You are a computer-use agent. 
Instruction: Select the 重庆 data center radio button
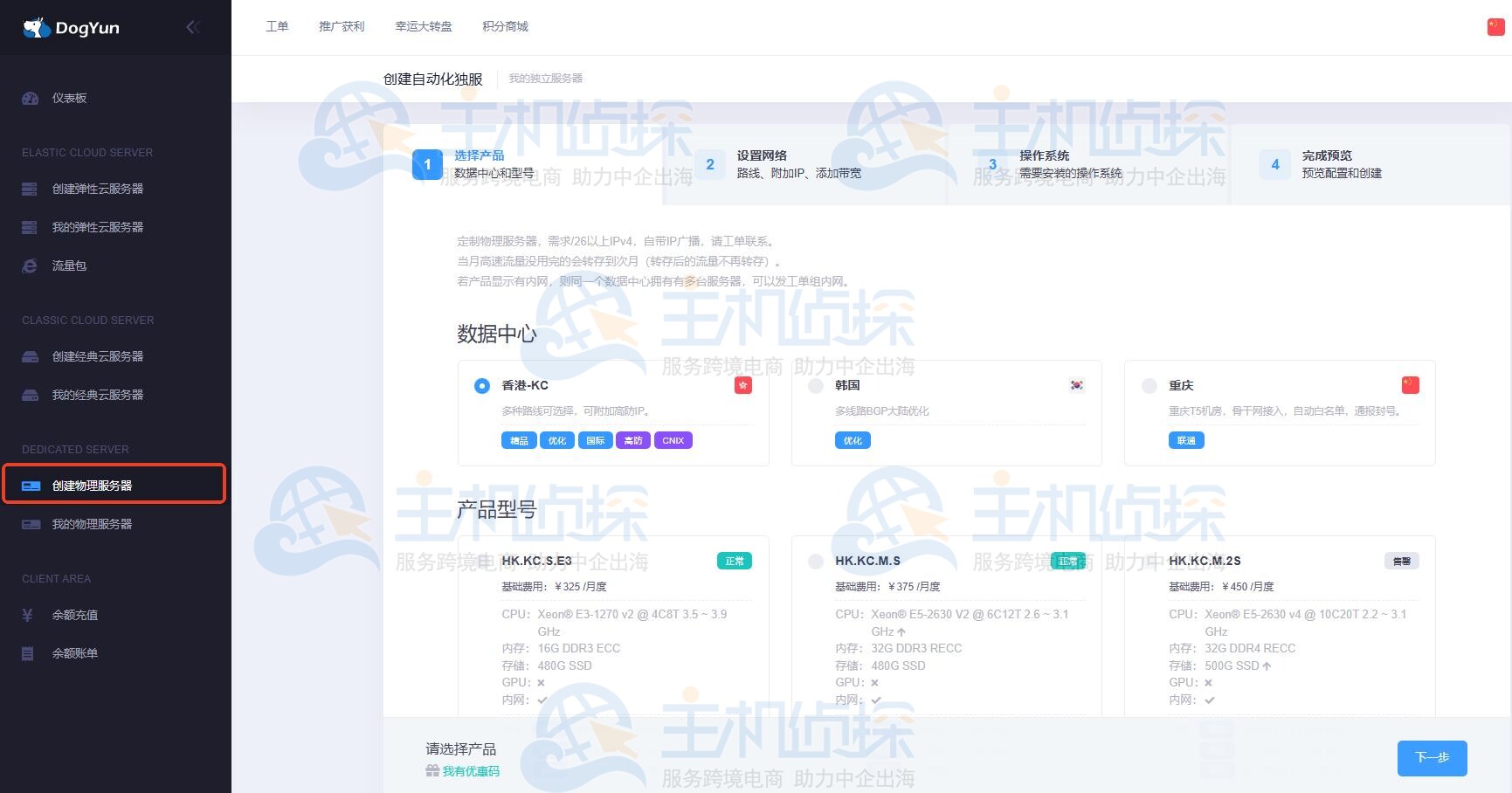click(x=1150, y=385)
